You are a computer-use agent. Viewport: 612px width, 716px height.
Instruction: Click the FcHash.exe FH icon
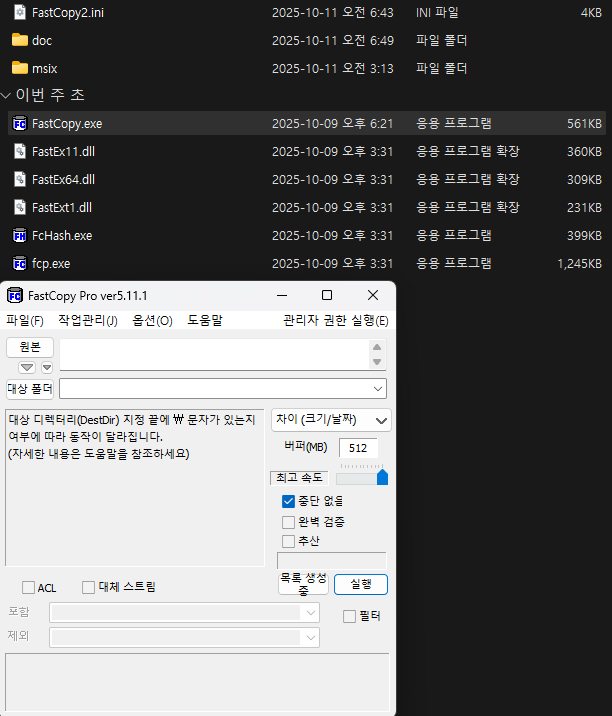tap(20, 235)
